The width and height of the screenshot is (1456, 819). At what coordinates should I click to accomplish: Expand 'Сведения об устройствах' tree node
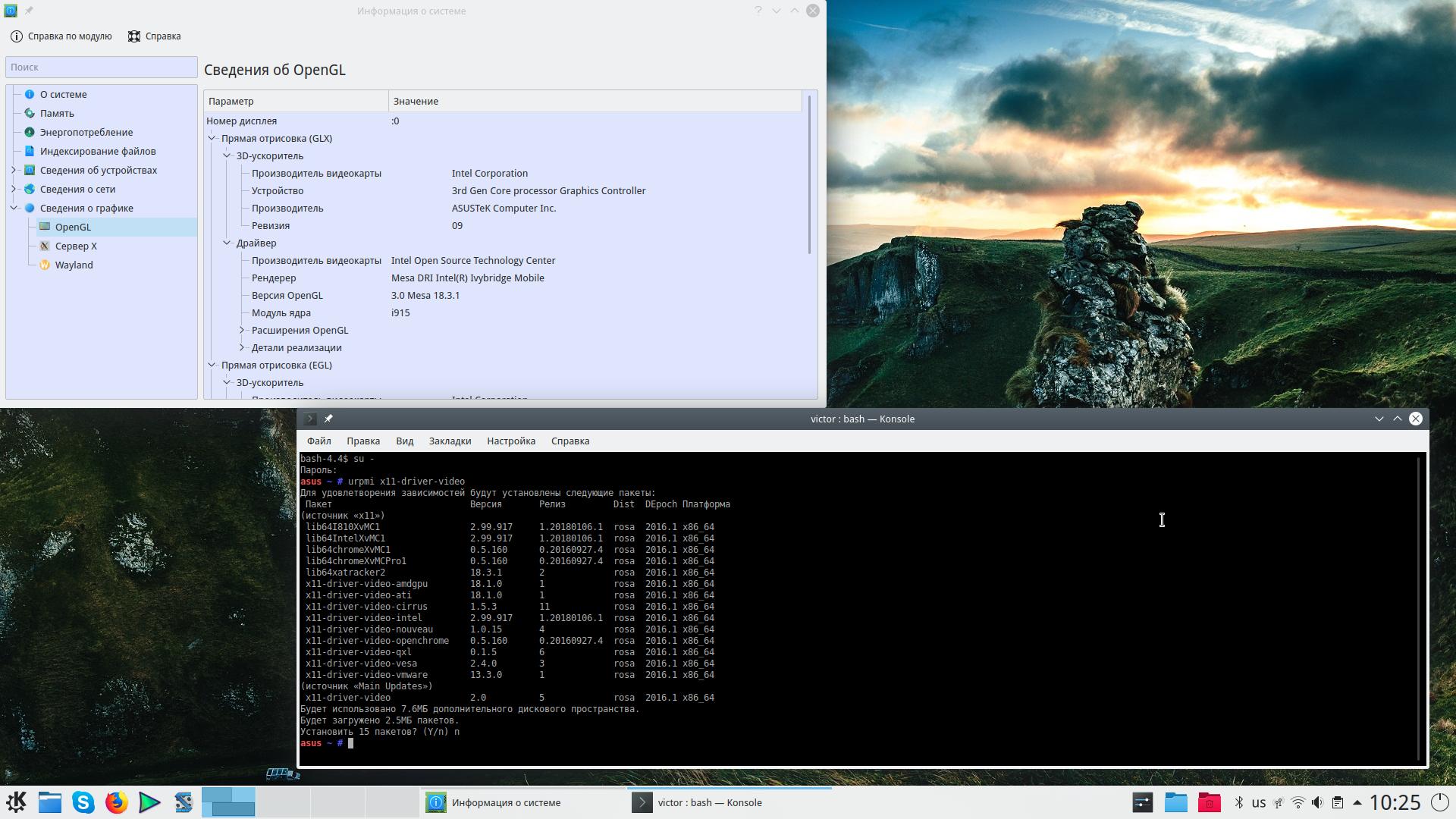(x=14, y=170)
